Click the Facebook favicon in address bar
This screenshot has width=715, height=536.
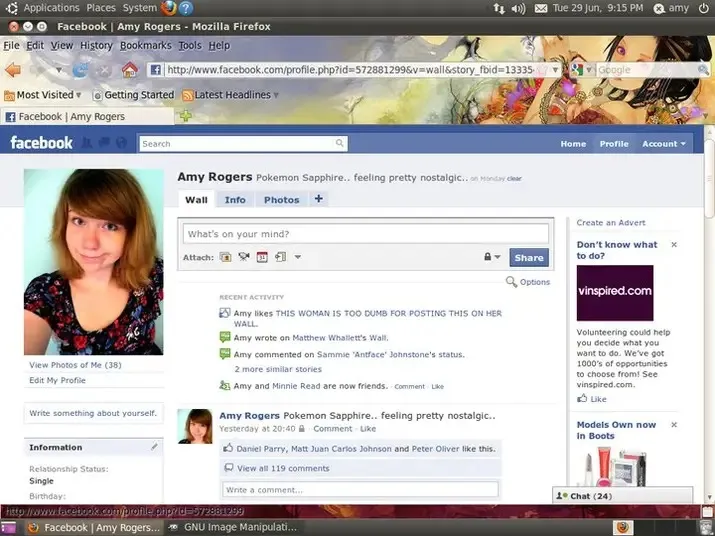click(x=155, y=70)
